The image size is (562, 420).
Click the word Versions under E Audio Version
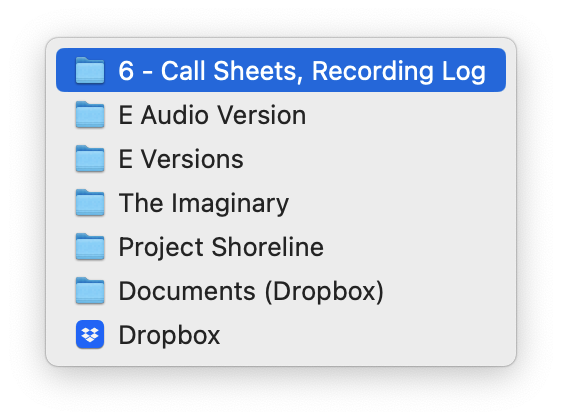(192, 159)
